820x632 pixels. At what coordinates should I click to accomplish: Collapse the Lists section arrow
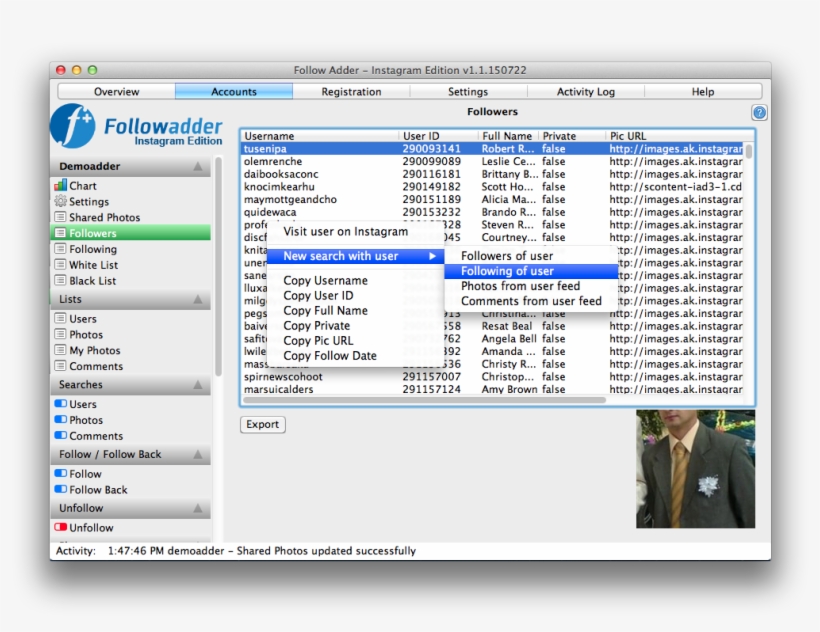pyautogui.click(x=198, y=299)
